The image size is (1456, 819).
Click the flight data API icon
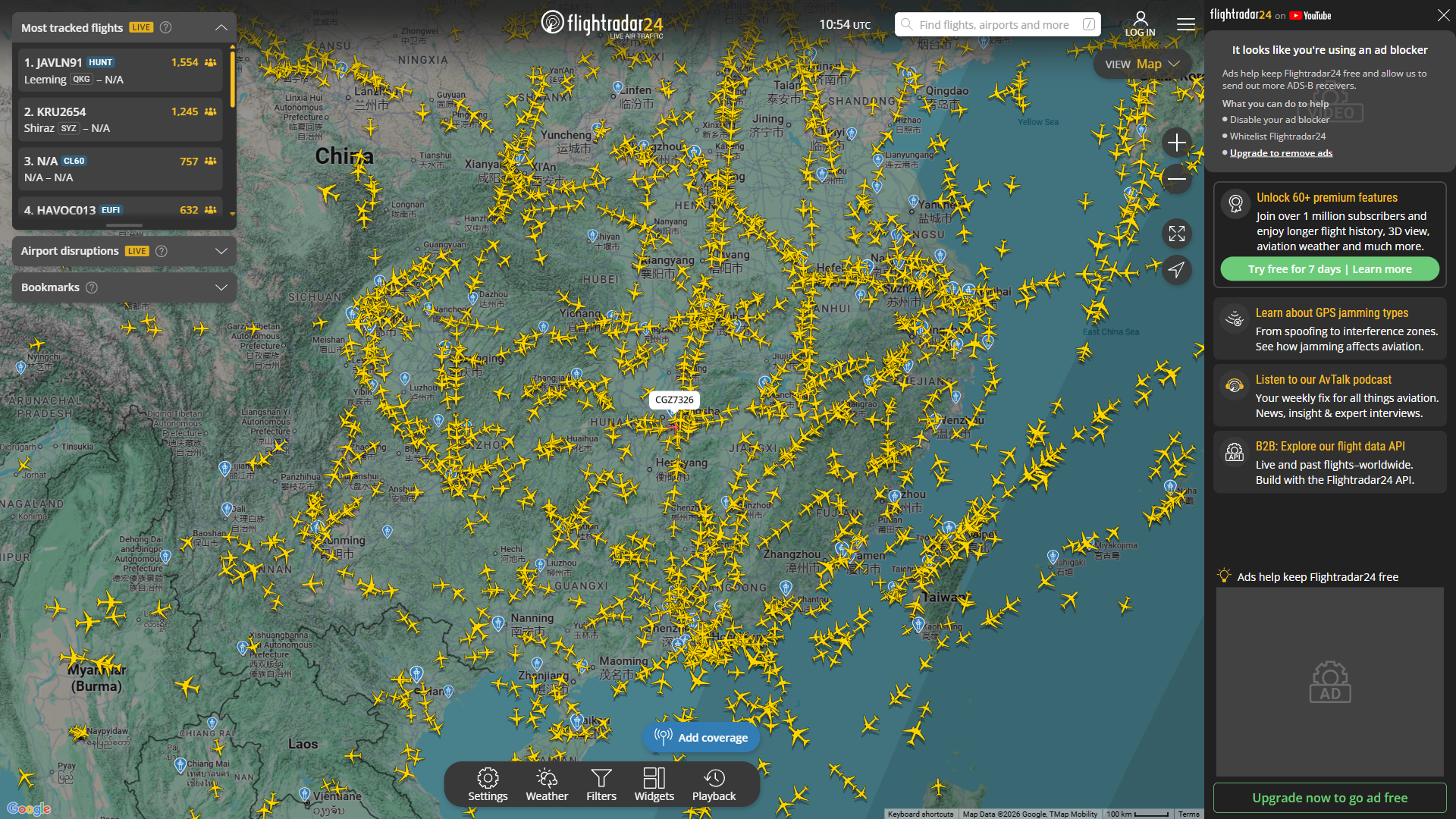pos(1235,453)
